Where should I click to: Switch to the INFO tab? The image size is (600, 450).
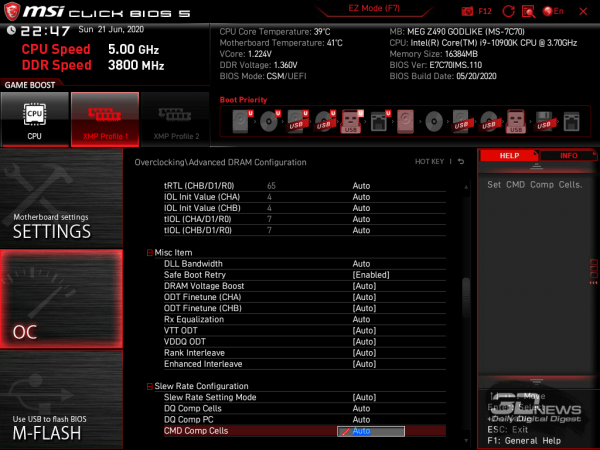[568, 157]
